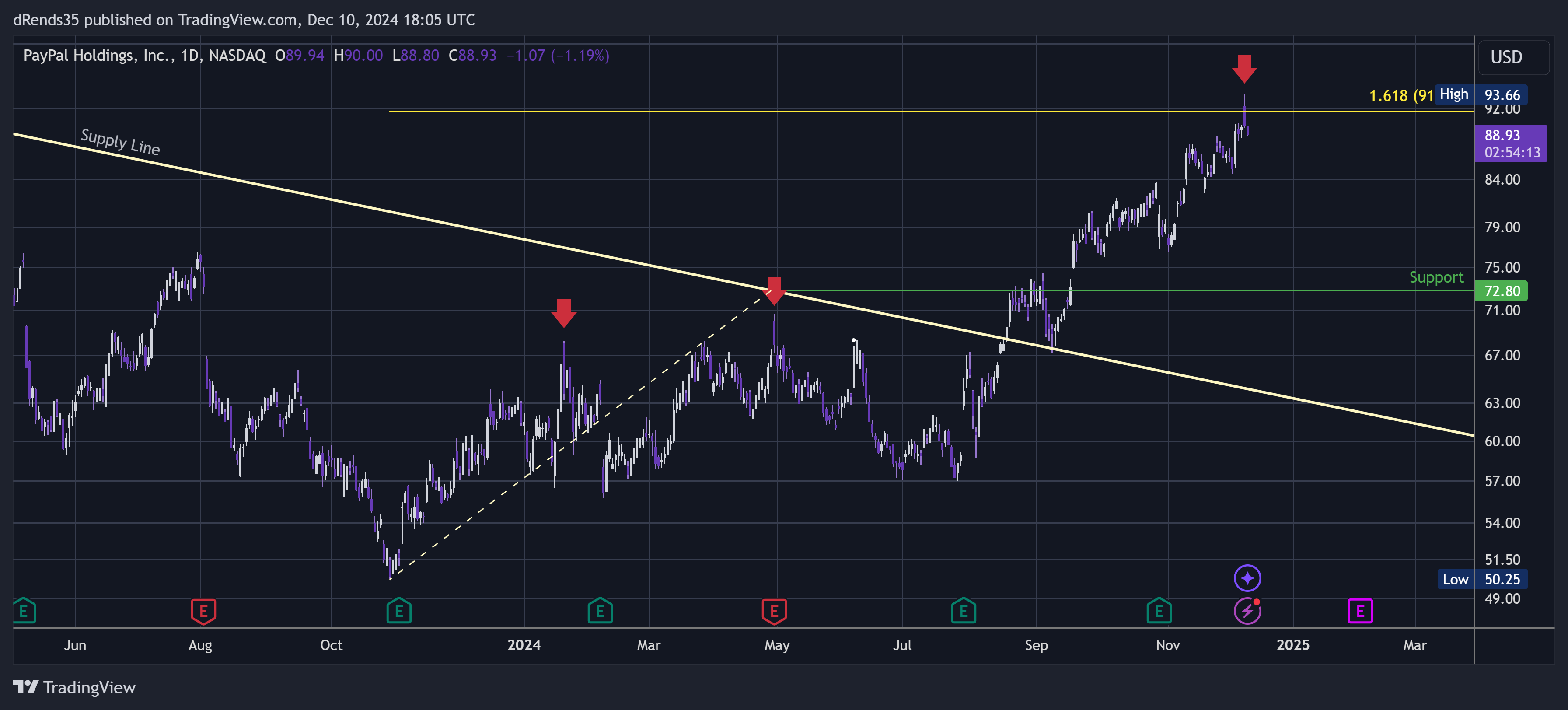Click the Oct label on the time axis
1568x710 pixels.
pyautogui.click(x=331, y=645)
